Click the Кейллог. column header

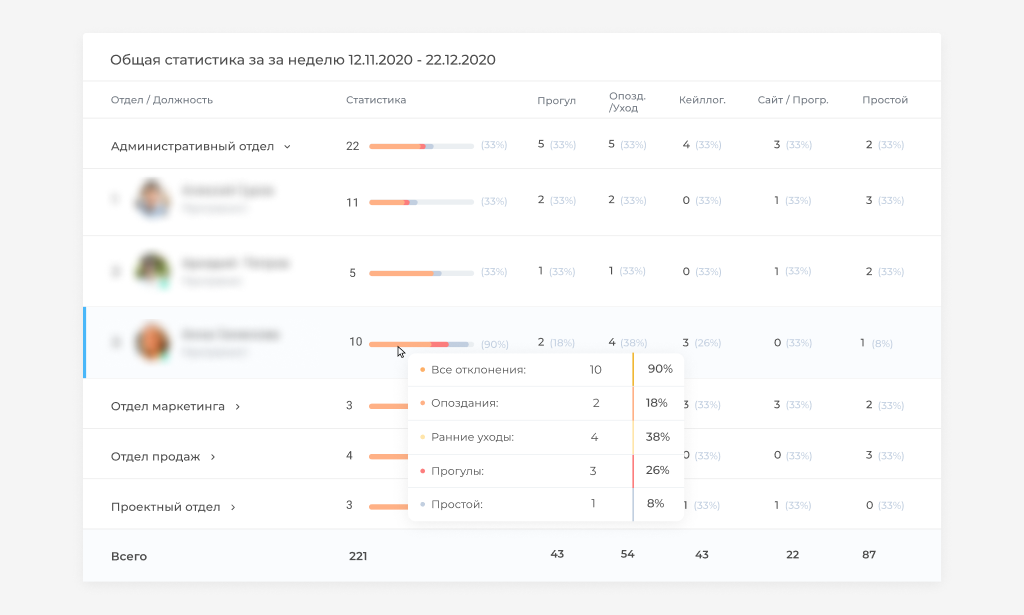click(702, 100)
